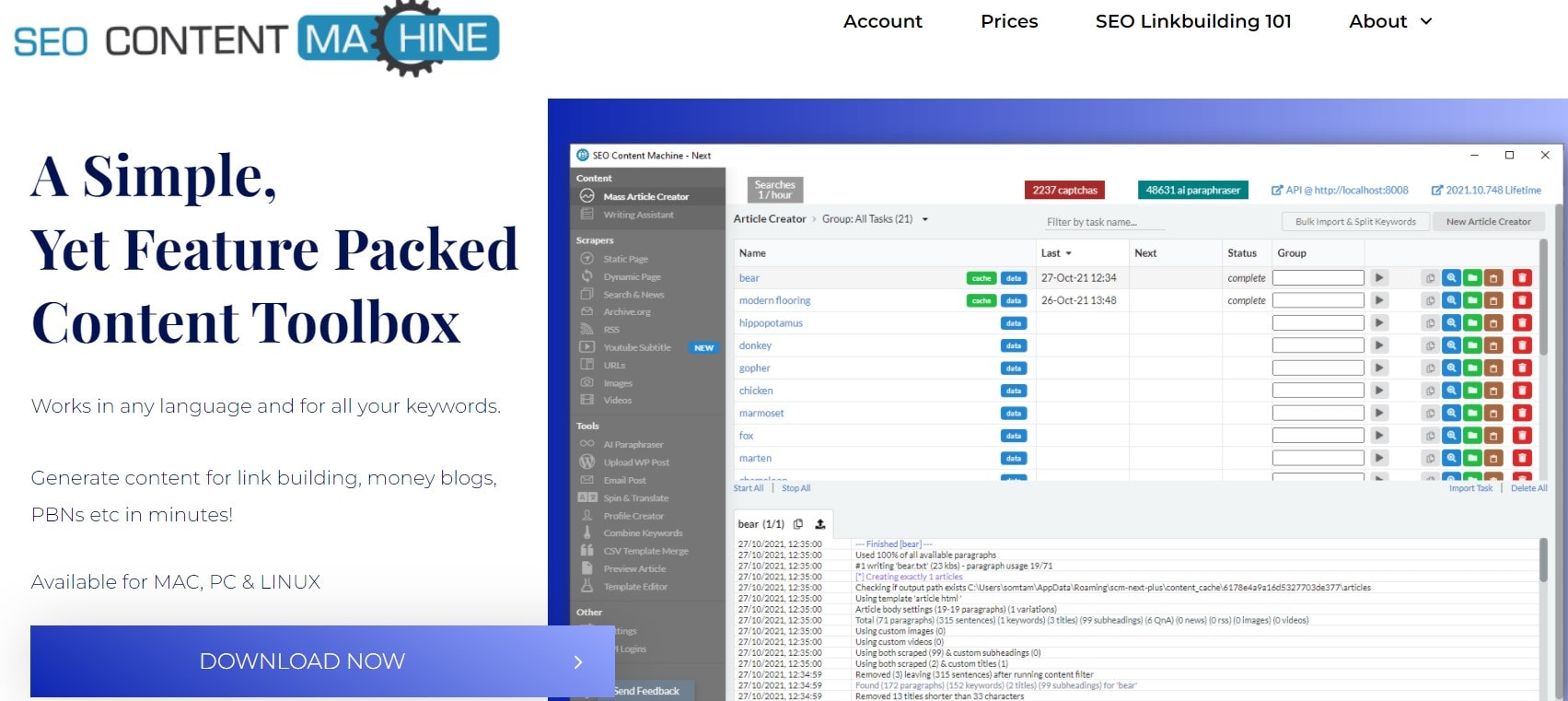
Task: Open the Prices menu item
Action: pos(1009,21)
